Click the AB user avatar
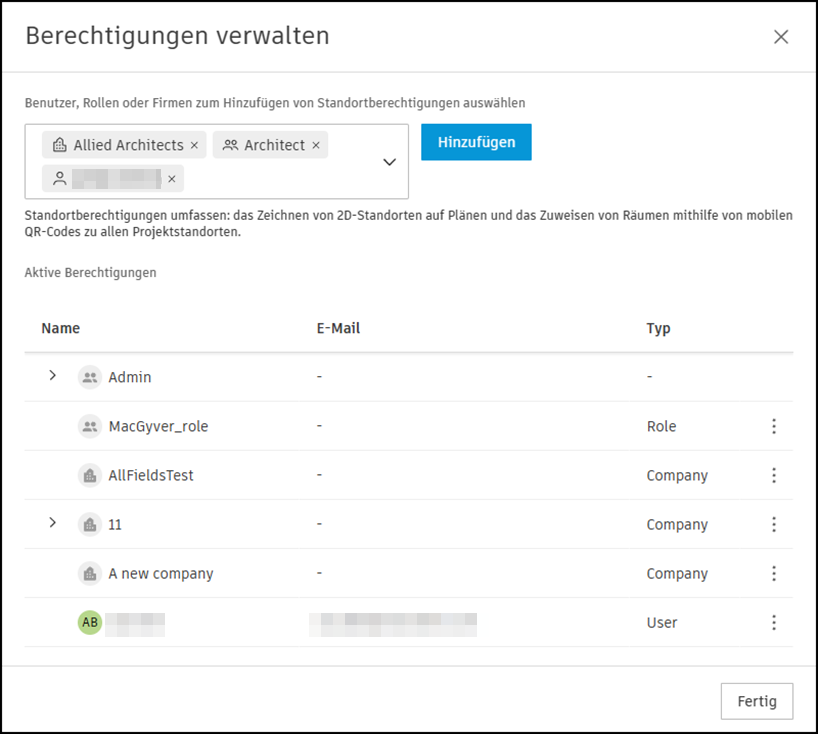818x734 pixels. 90,623
